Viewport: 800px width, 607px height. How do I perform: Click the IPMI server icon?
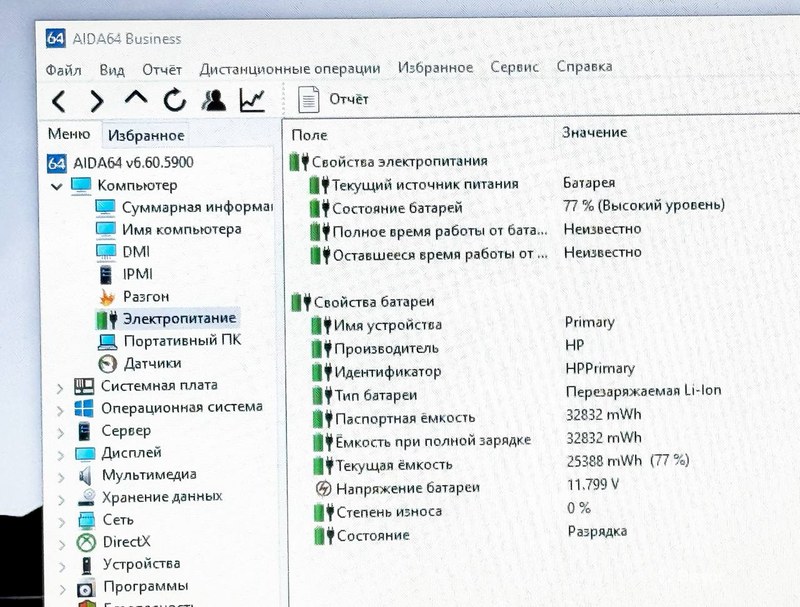(106, 274)
